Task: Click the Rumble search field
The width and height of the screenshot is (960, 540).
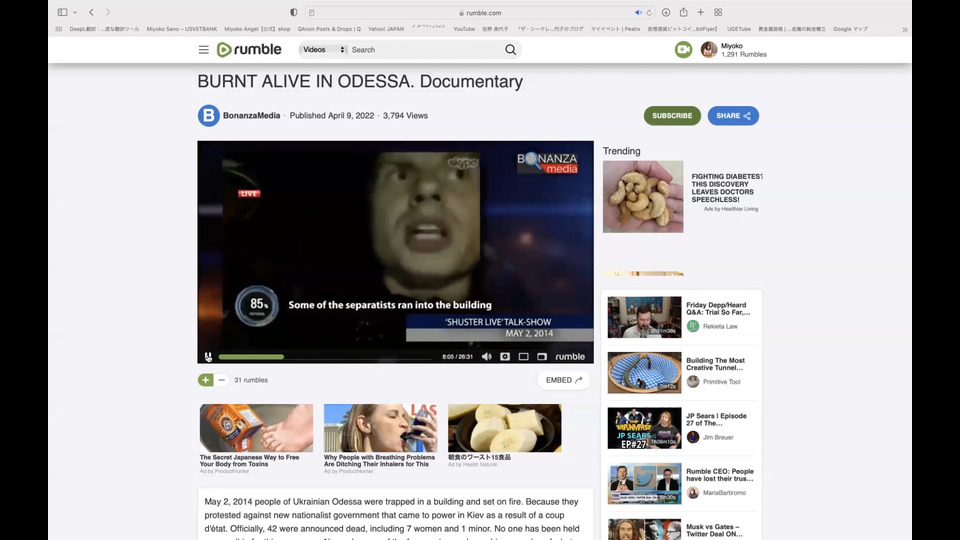Action: [426, 50]
